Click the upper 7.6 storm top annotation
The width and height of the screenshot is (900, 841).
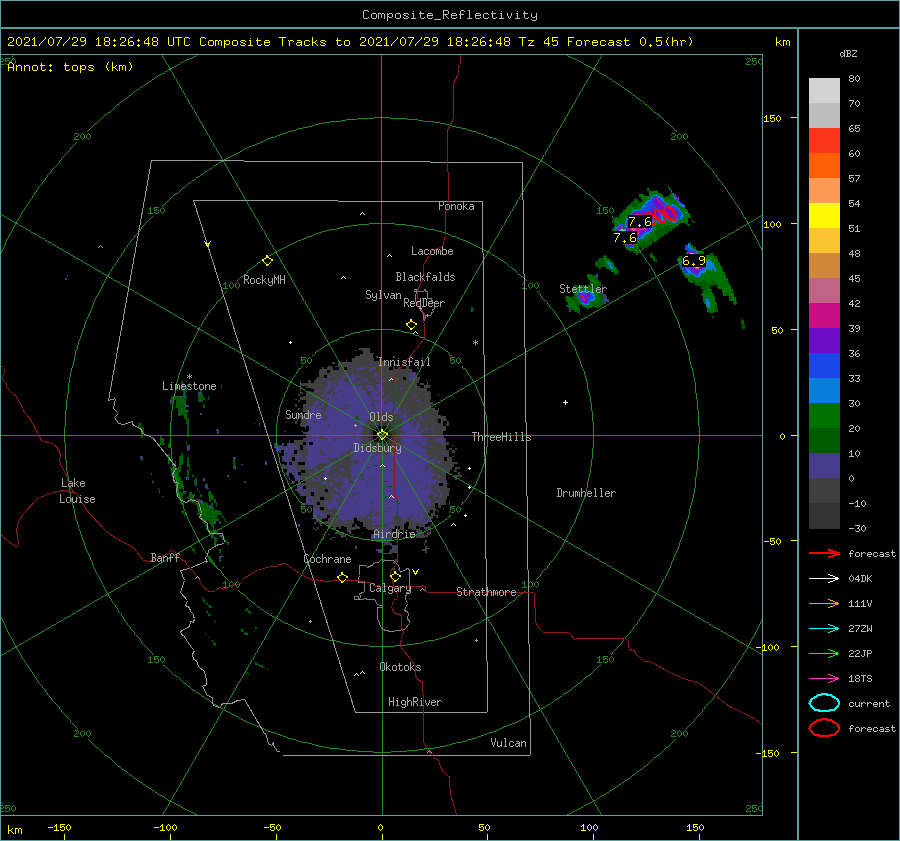tap(639, 222)
